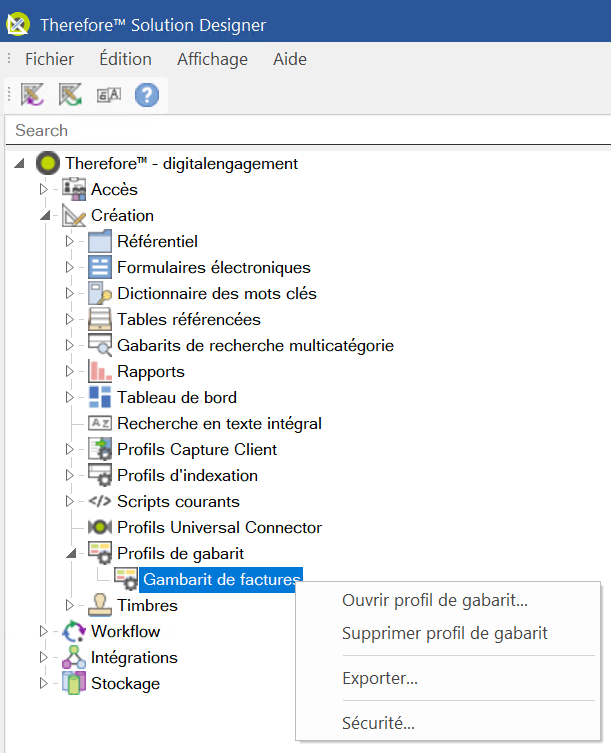
Task: Select the Workflow tree label
Action: point(125,631)
